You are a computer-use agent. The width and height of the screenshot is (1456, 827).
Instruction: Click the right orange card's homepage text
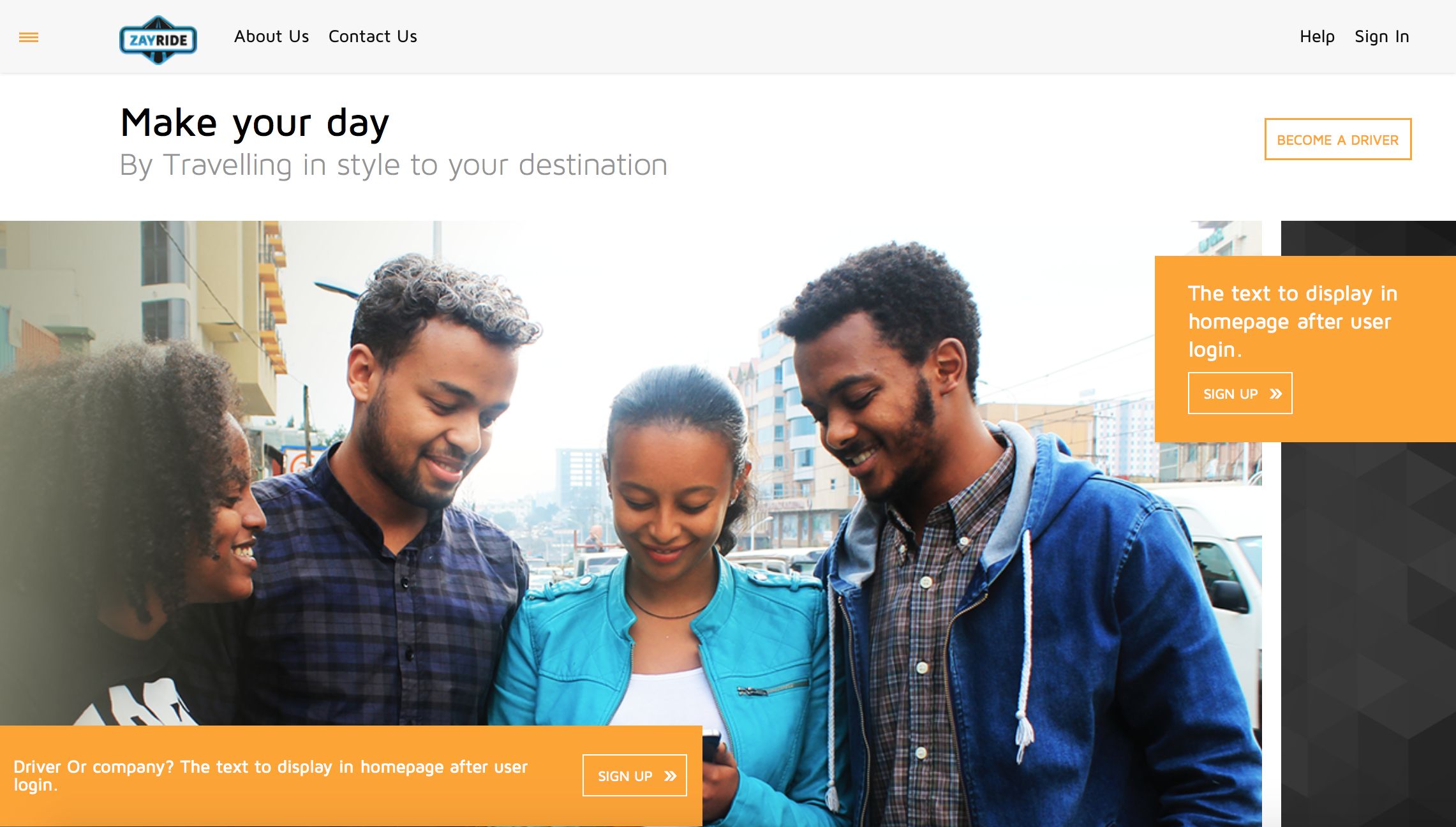(1293, 321)
